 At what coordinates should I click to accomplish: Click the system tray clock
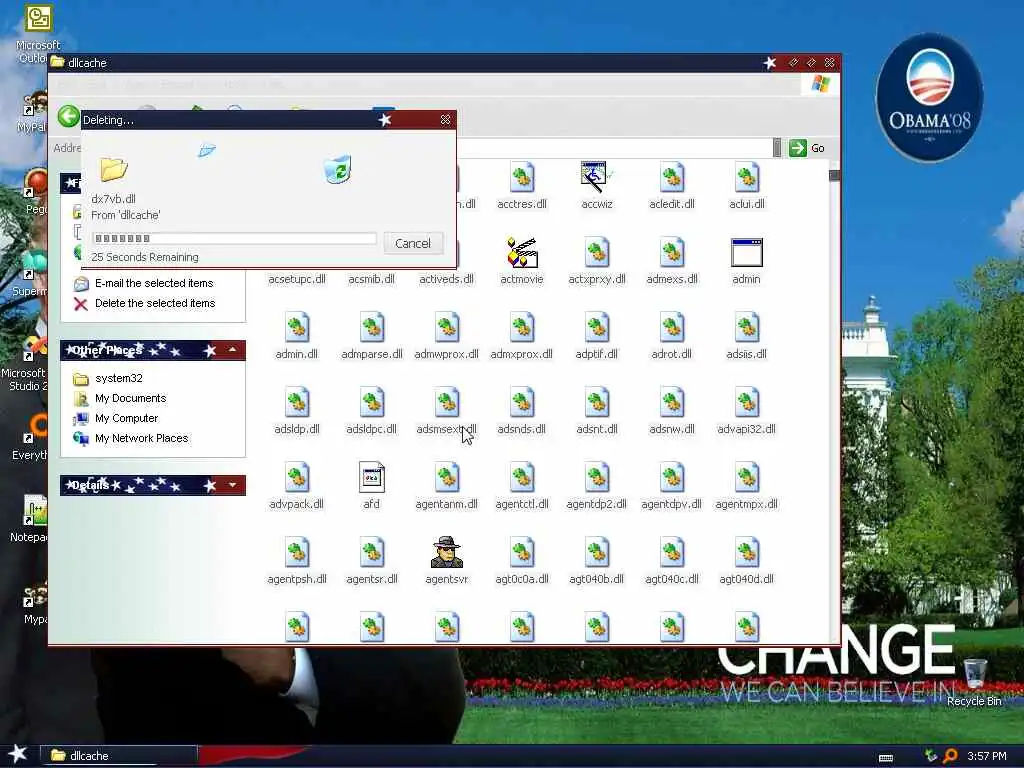point(987,756)
